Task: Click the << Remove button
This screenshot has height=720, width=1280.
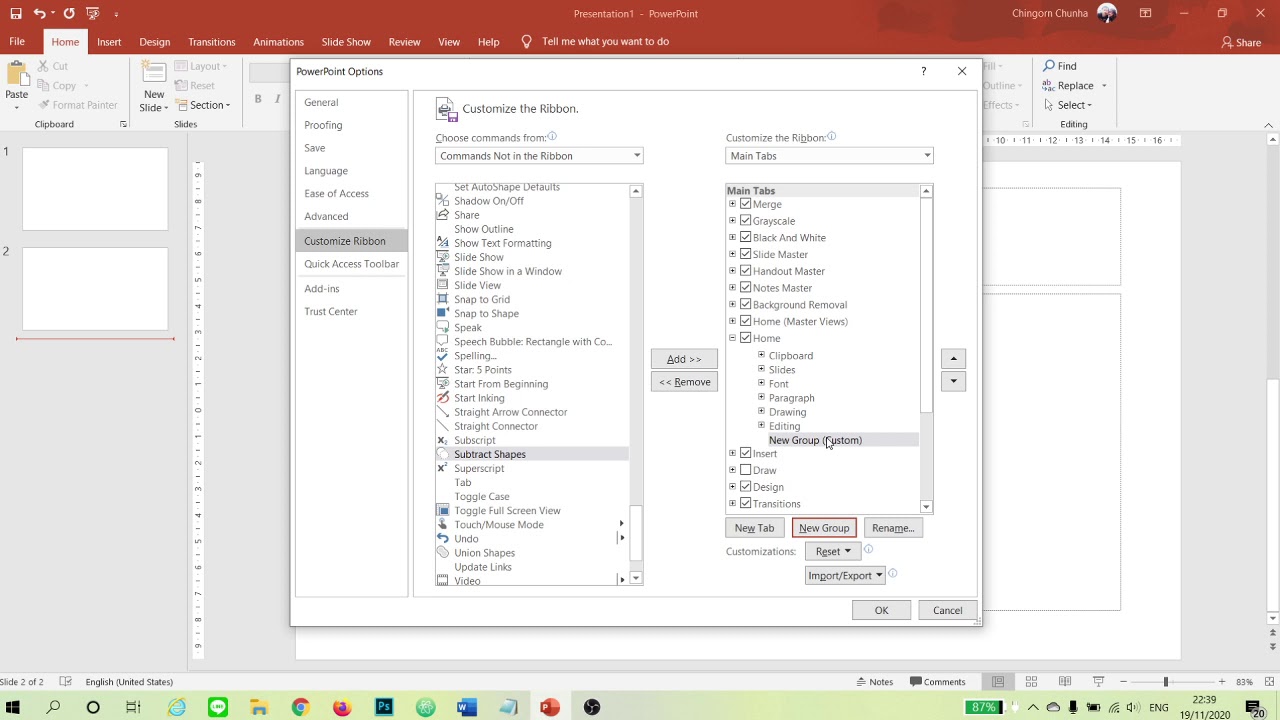Action: click(x=684, y=382)
